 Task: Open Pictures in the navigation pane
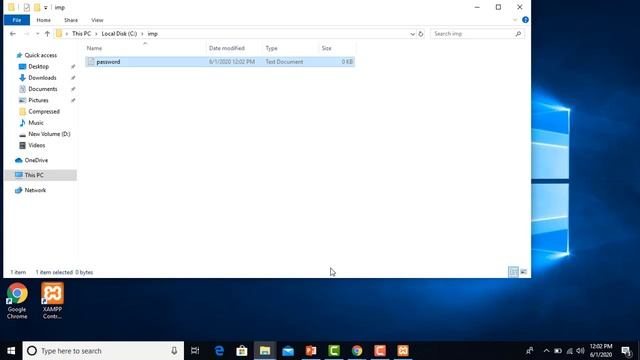(38, 100)
